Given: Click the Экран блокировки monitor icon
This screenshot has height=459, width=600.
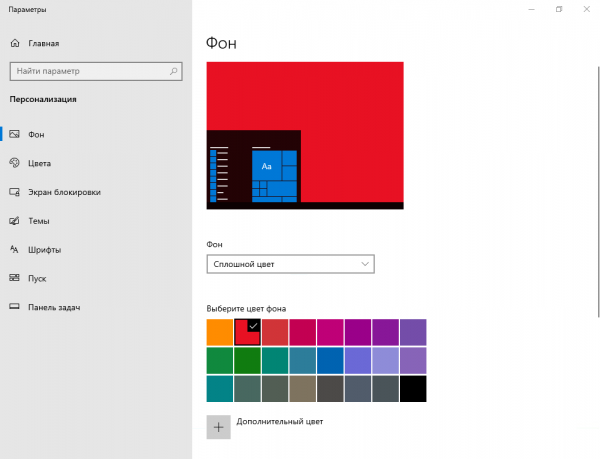Looking at the screenshot, I should point(15,192).
